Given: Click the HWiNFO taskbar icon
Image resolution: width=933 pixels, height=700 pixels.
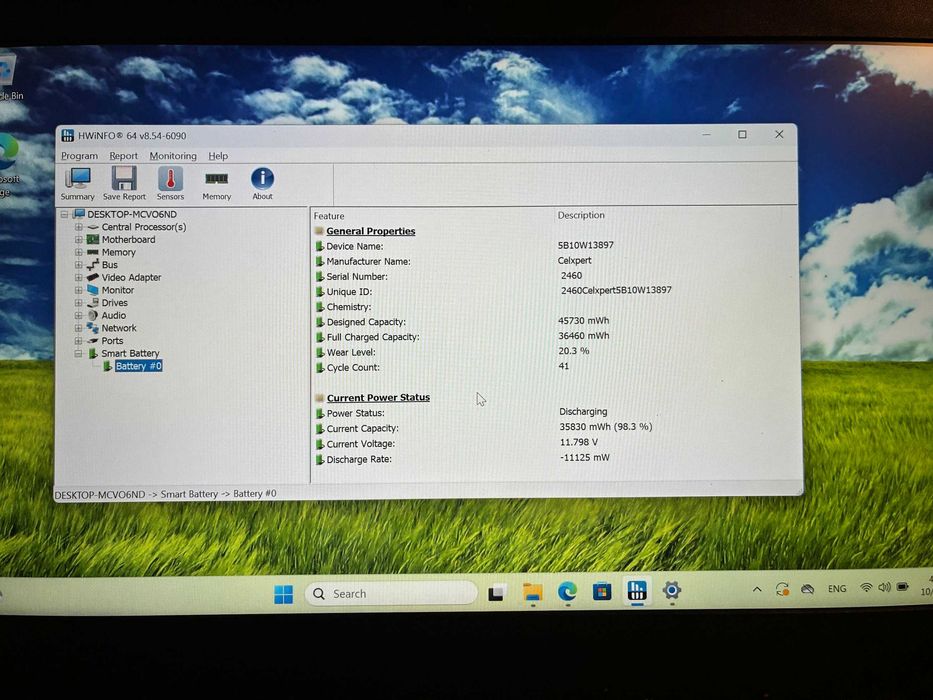Looking at the screenshot, I should [x=637, y=590].
